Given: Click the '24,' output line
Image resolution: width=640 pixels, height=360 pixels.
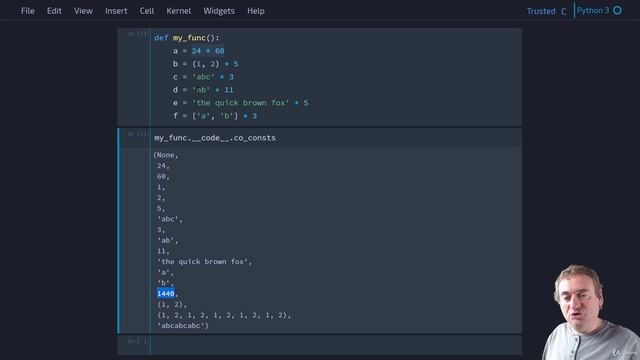Looking at the screenshot, I should [x=163, y=166].
